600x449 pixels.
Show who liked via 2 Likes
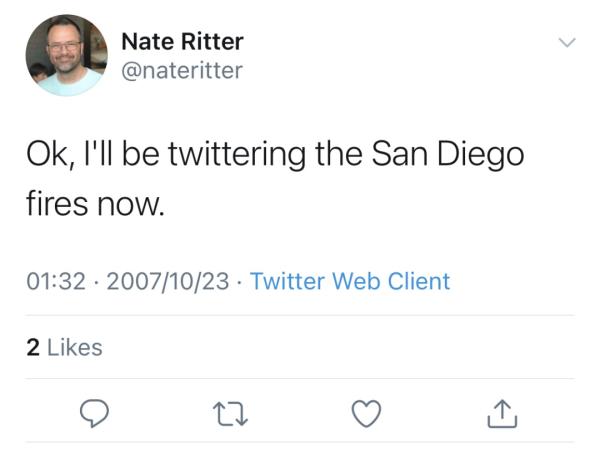click(x=64, y=347)
